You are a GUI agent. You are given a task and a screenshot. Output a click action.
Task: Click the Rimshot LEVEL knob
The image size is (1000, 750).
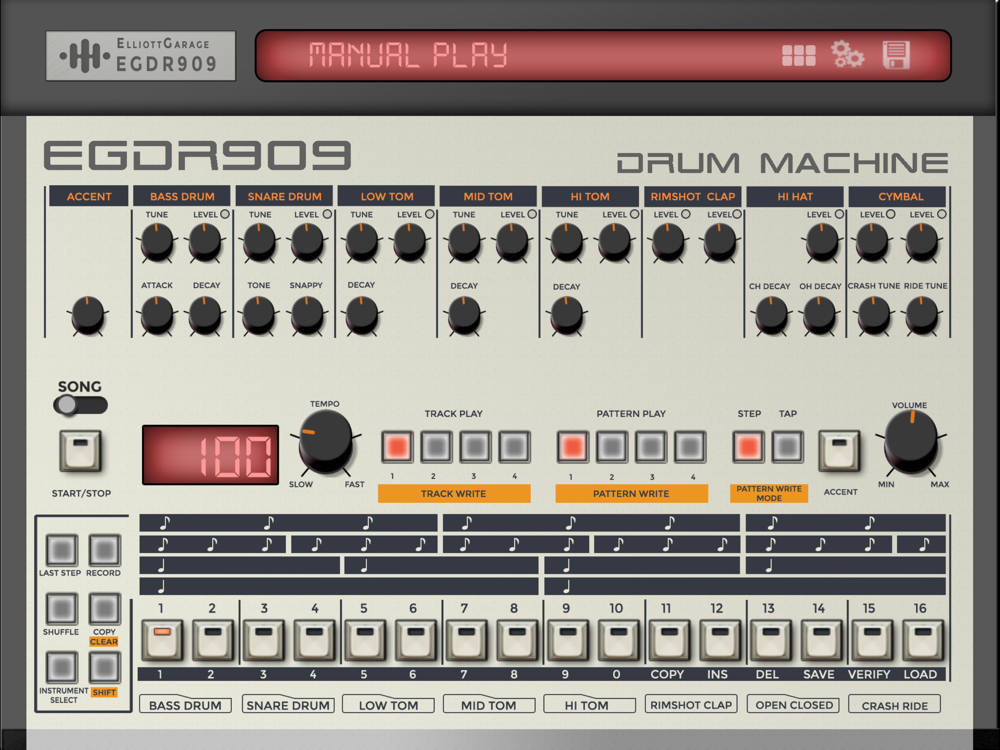668,242
